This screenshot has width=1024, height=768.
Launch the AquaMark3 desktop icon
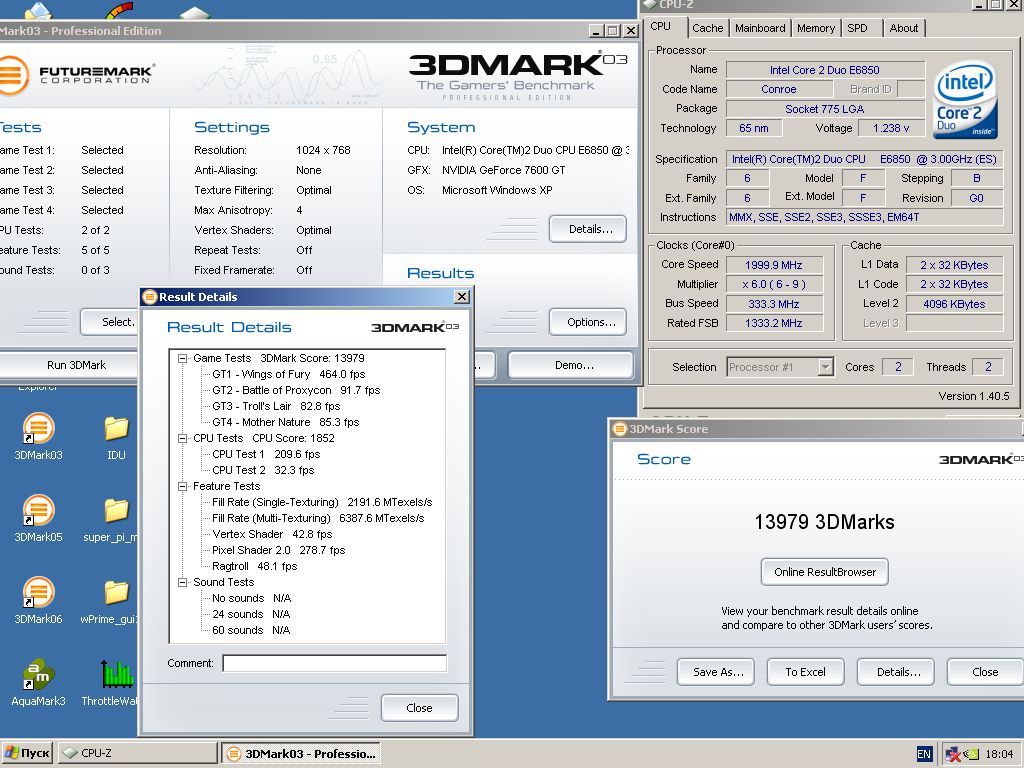[39, 681]
